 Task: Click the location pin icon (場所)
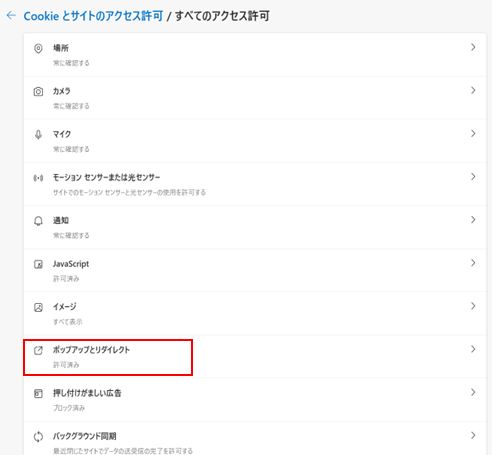pos(38,49)
